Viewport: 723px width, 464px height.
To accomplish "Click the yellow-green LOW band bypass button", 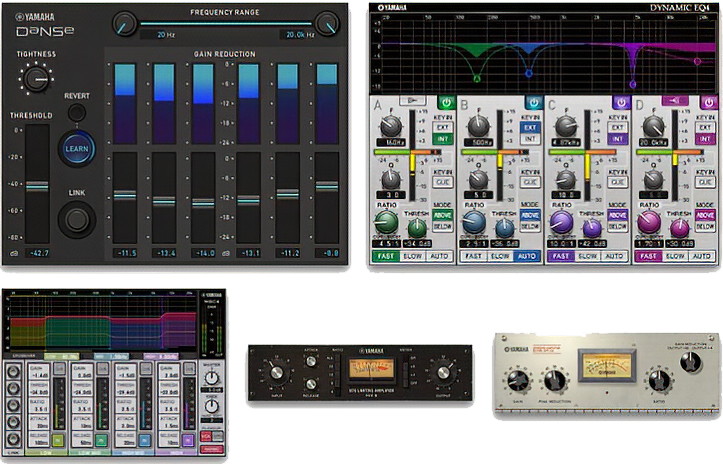I will point(58,440).
